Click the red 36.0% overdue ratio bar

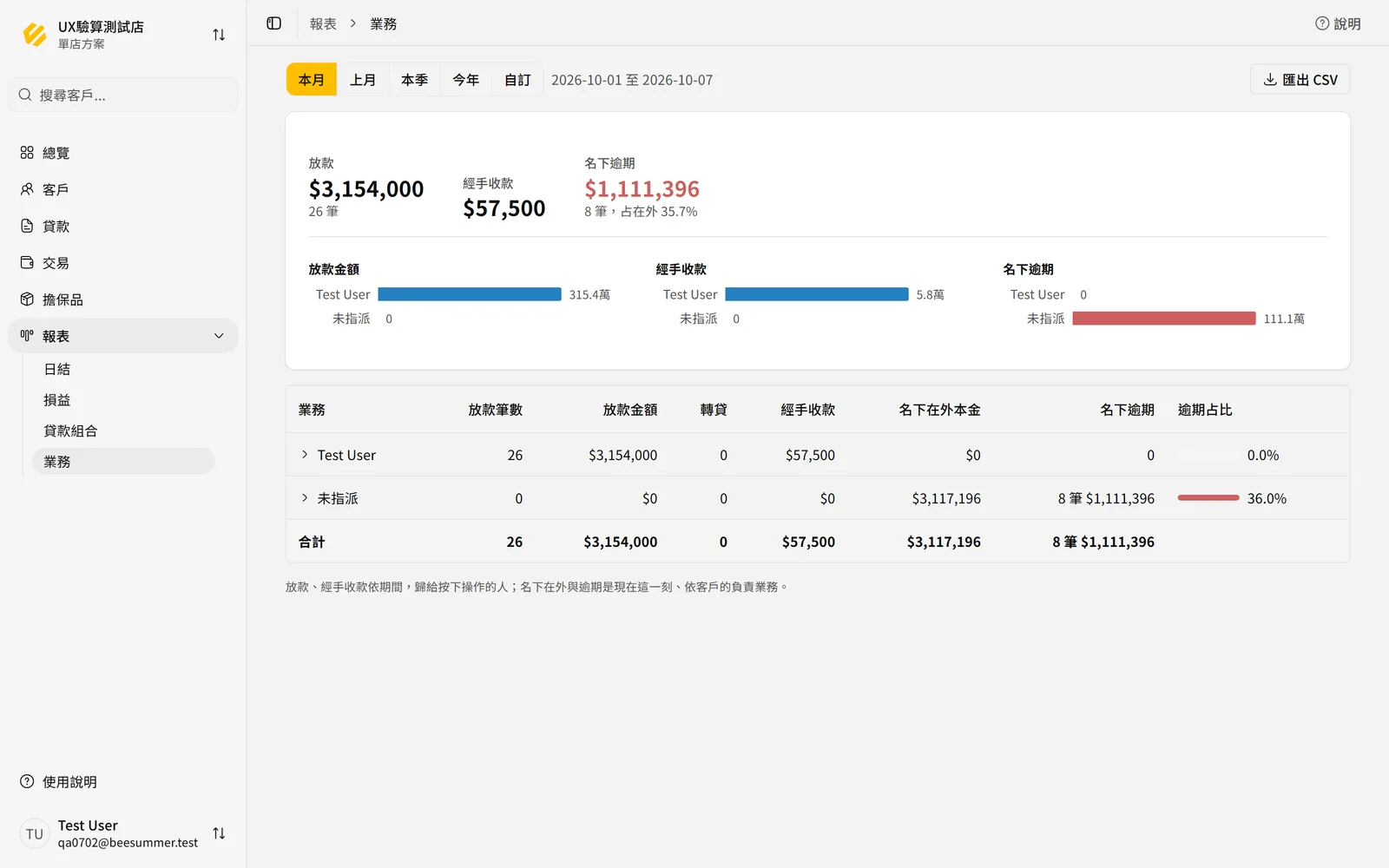click(x=1208, y=497)
